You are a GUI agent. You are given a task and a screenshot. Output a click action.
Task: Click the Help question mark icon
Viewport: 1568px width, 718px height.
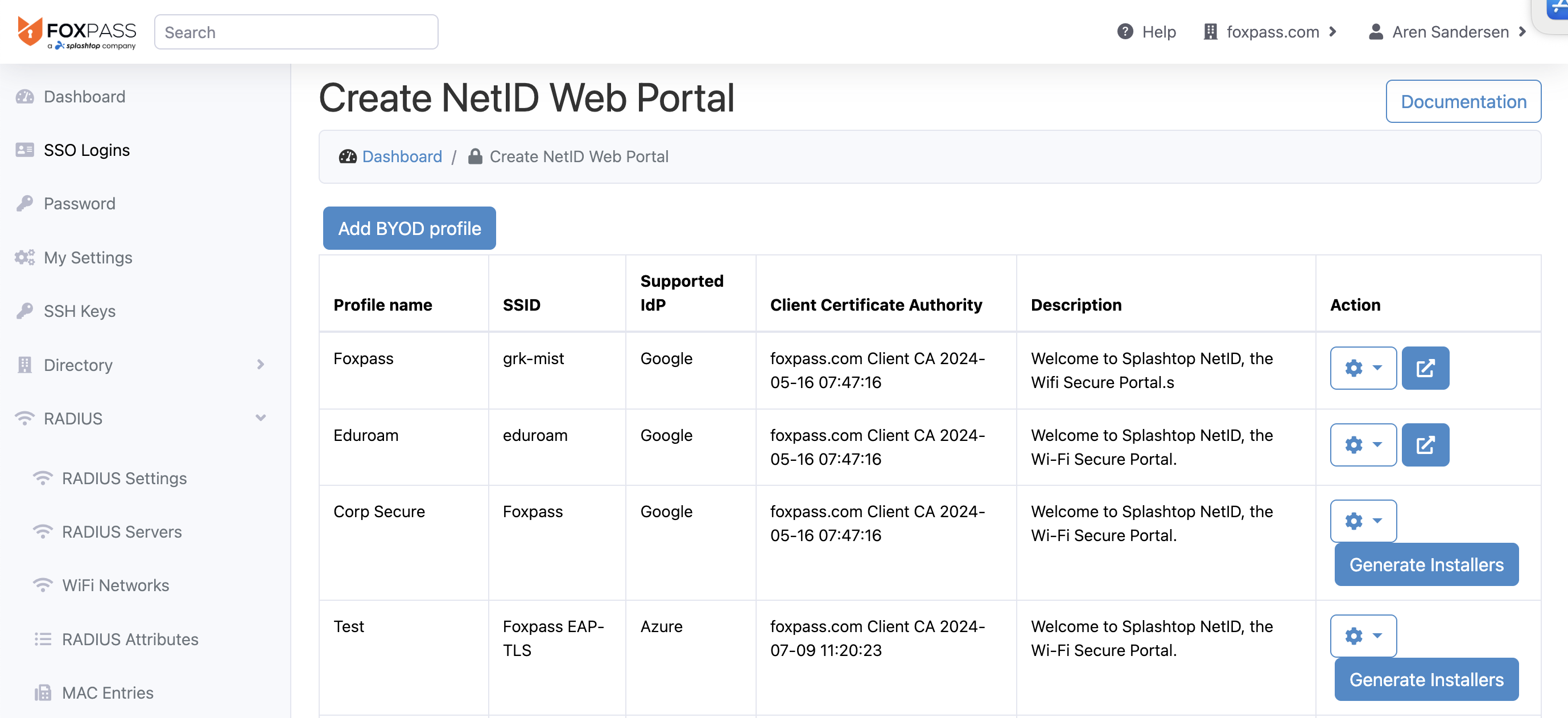1125,32
